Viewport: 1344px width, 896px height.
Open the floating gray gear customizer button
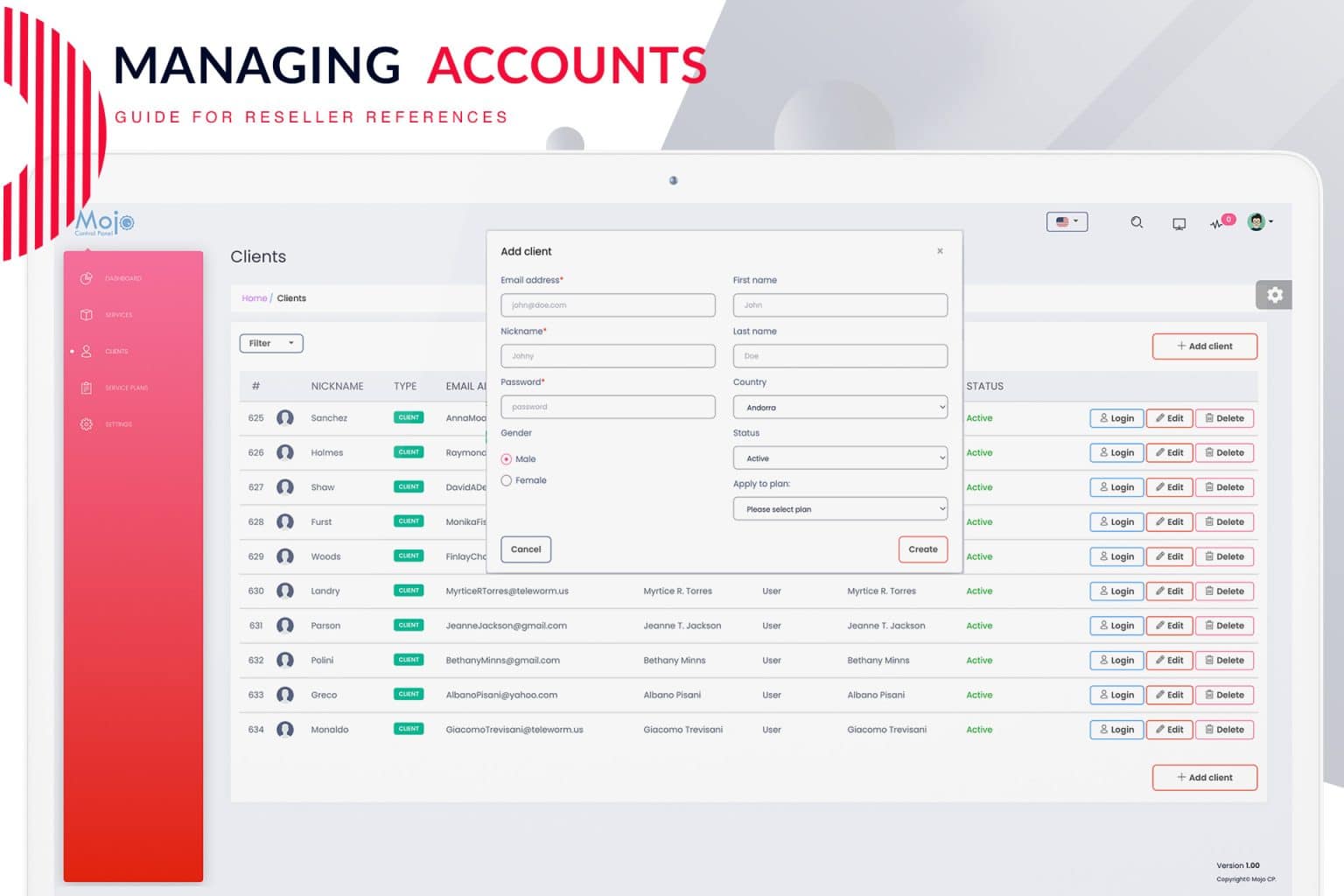[x=1274, y=295]
